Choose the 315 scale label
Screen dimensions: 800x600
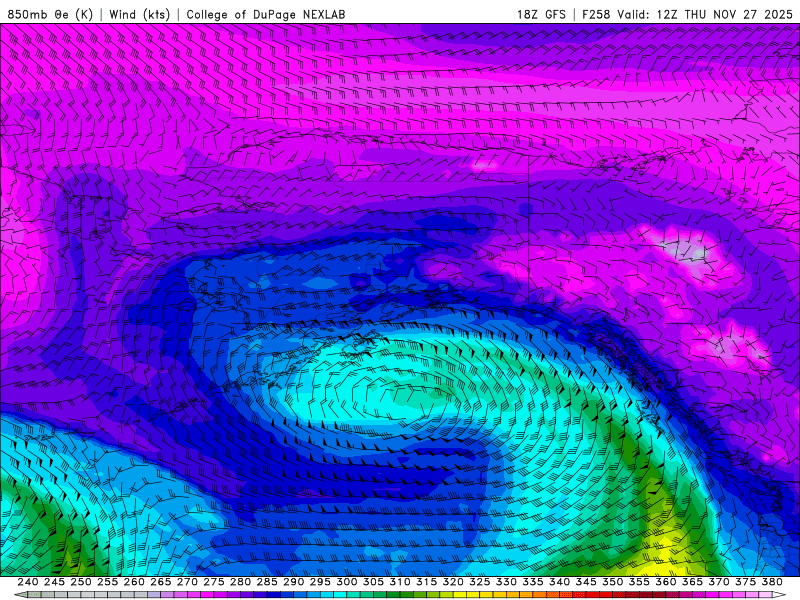(x=427, y=582)
